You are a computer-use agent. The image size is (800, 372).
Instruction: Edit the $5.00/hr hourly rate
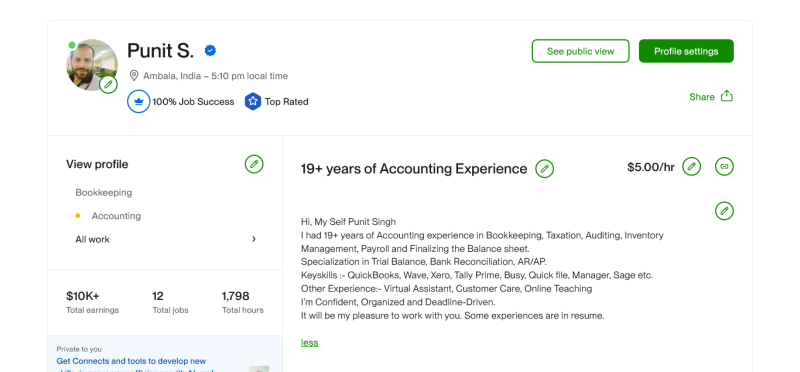pos(691,166)
